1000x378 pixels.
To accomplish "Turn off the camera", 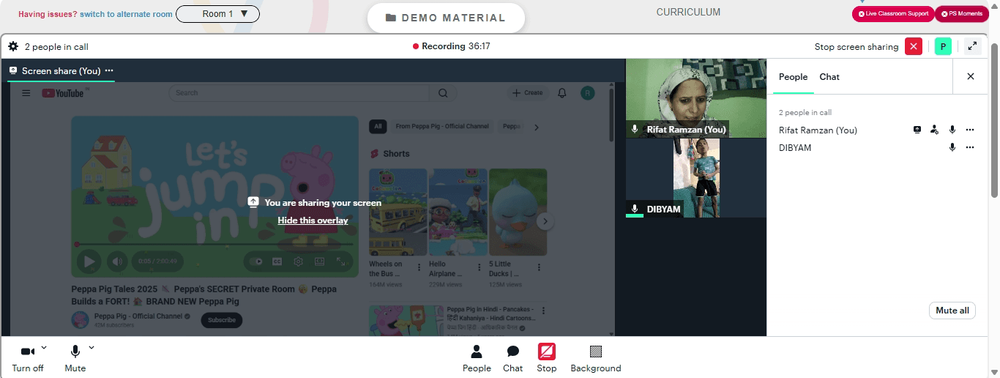I will tap(27, 358).
